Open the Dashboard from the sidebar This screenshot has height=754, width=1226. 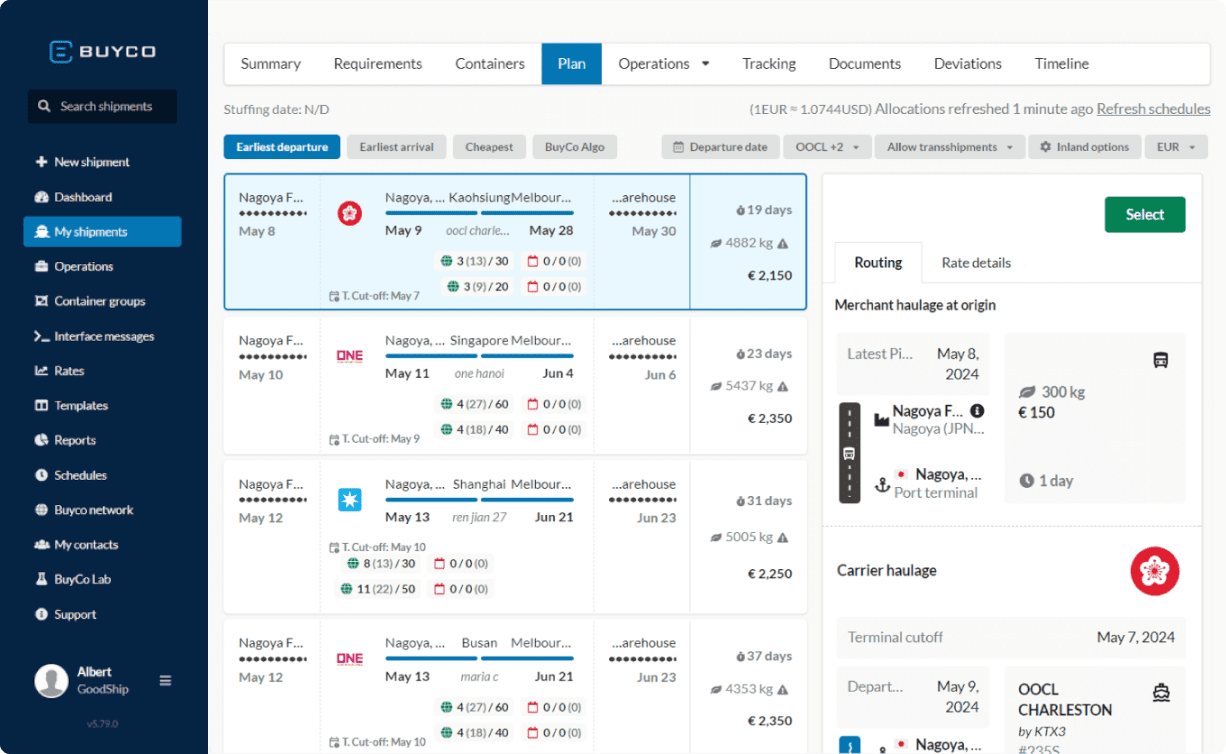[x=80, y=196]
